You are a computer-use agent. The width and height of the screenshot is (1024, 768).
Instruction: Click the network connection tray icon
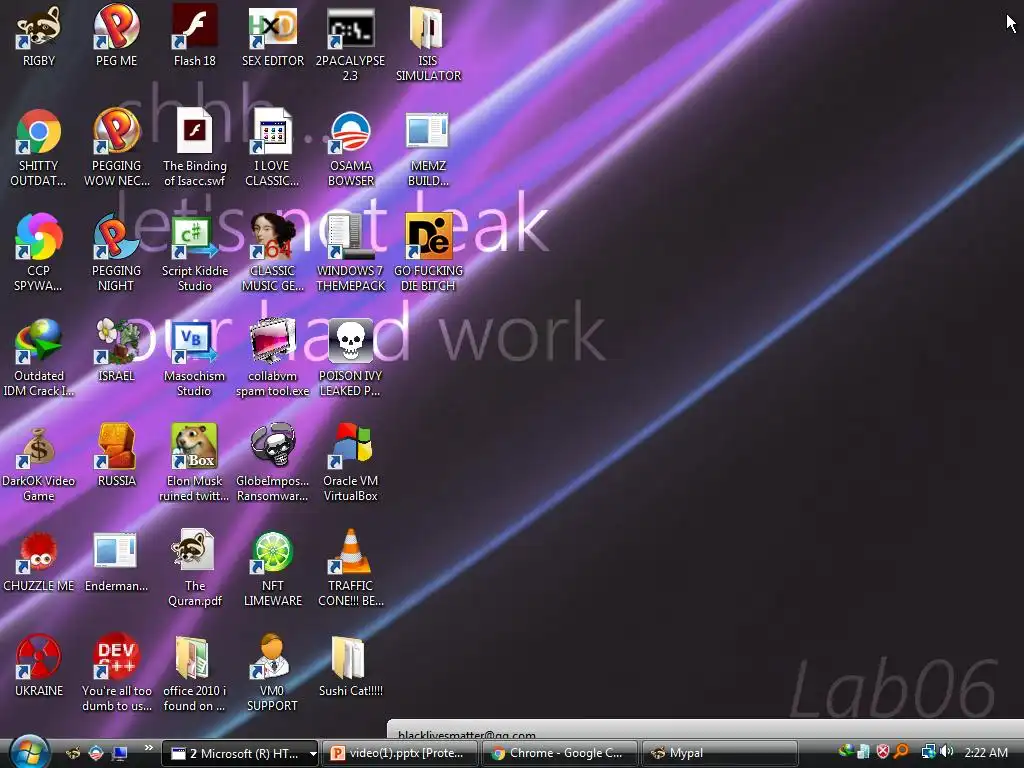click(x=928, y=752)
